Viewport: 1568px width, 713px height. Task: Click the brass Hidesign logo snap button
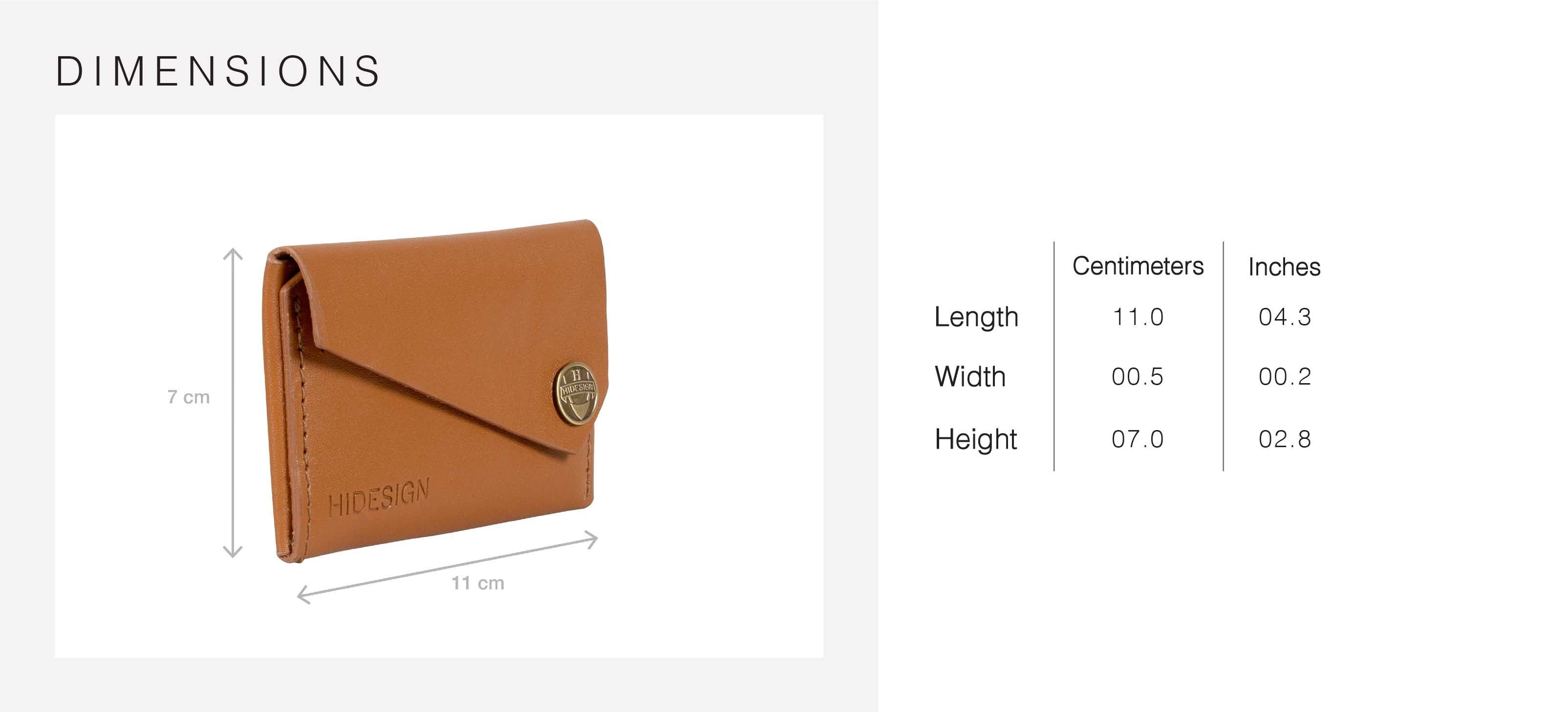click(576, 393)
